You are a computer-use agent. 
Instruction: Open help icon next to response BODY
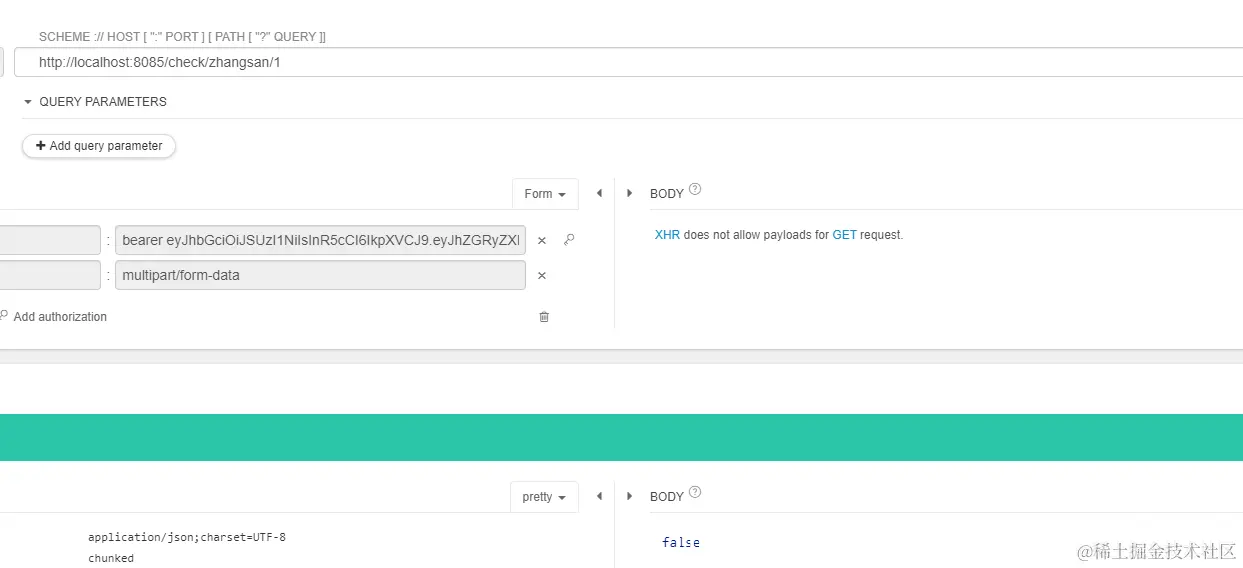click(x=695, y=492)
